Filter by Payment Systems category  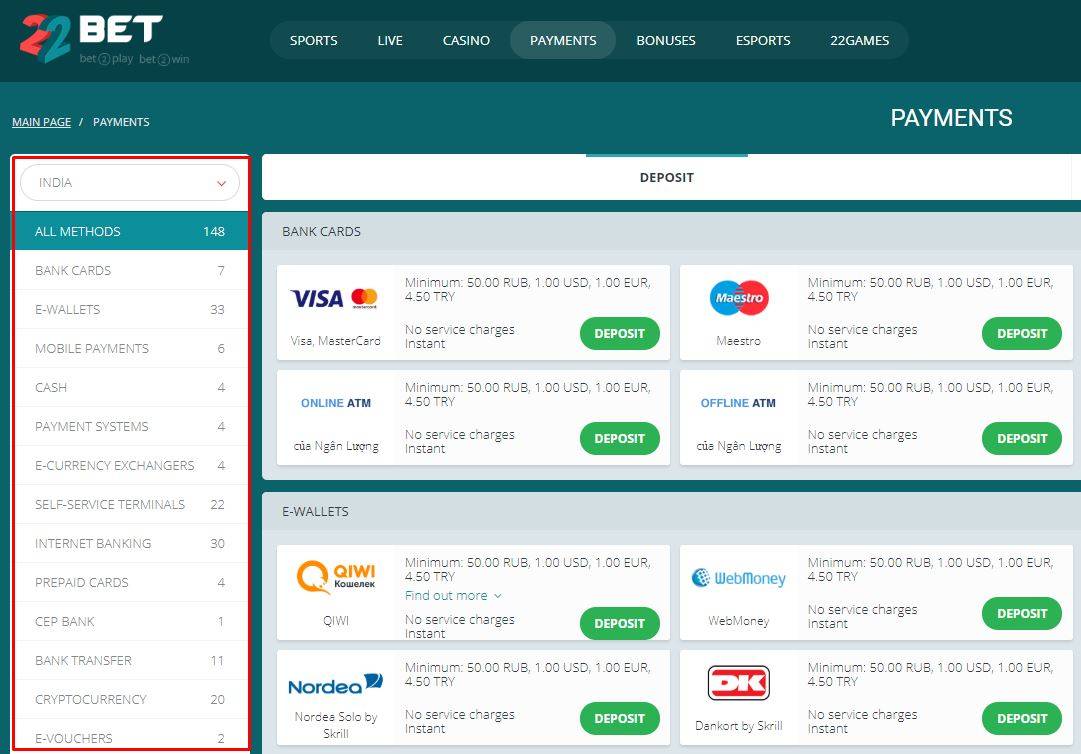pyautogui.click(x=130, y=426)
